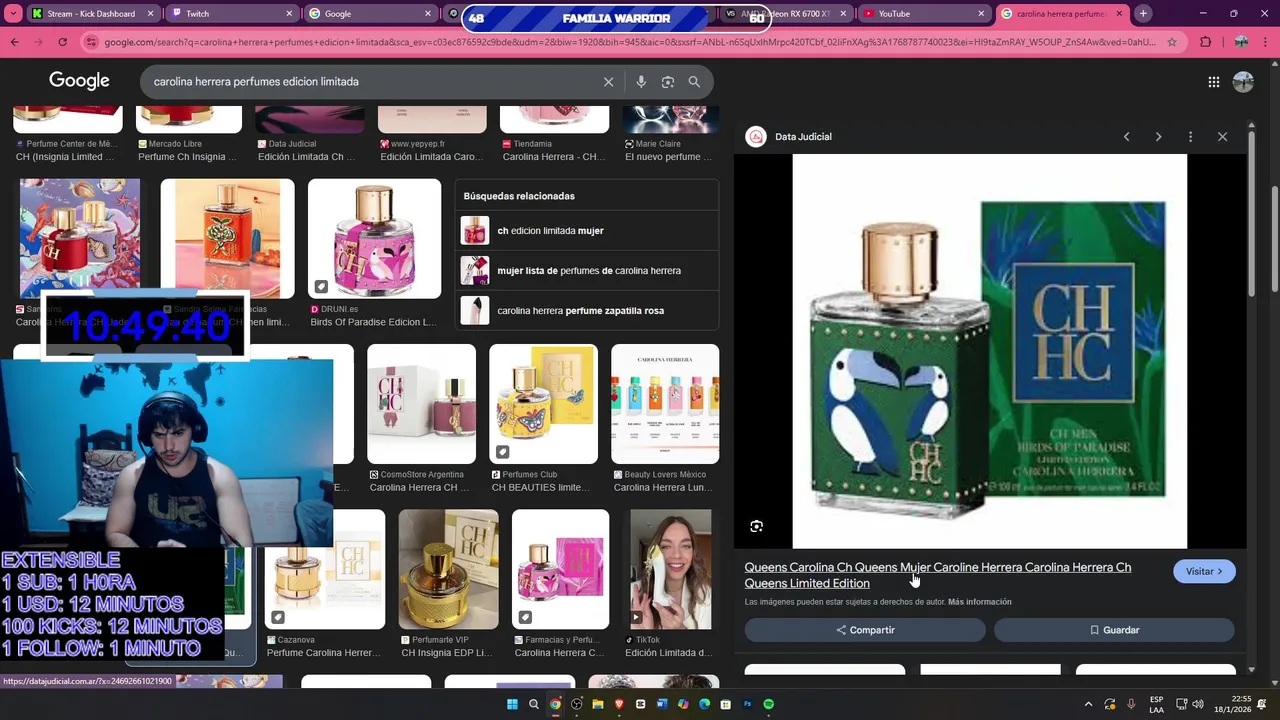The height and width of the screenshot is (720, 1280).
Task: Open Spotify from the taskbar
Action: [768, 704]
